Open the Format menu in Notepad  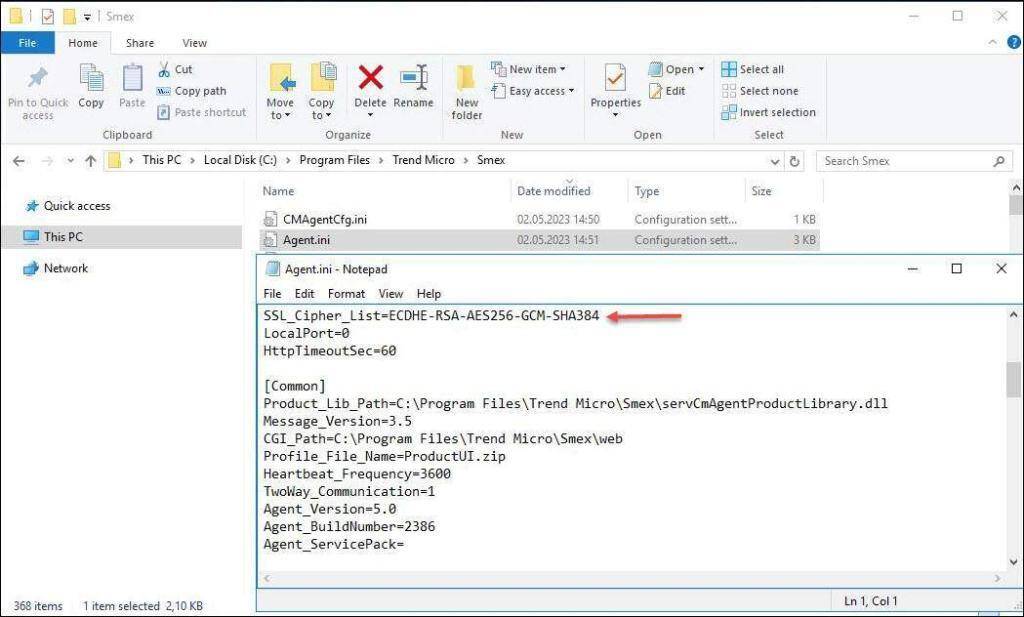pyautogui.click(x=346, y=293)
